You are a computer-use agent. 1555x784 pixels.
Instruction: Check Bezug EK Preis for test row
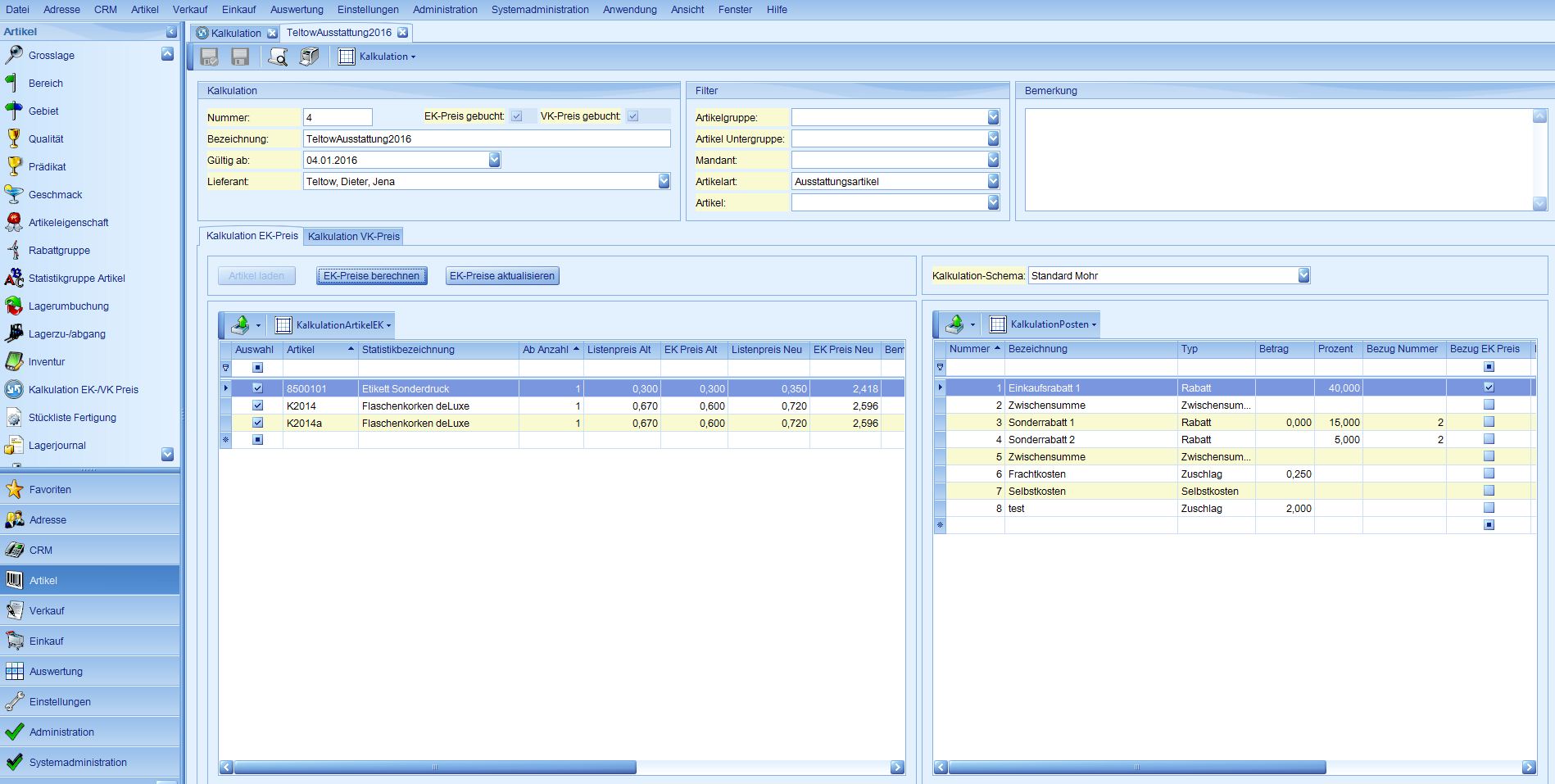coord(1489,508)
